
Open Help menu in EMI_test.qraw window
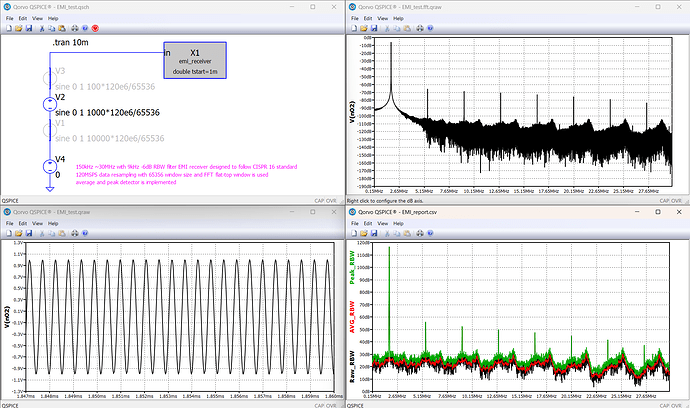[x=53, y=224]
